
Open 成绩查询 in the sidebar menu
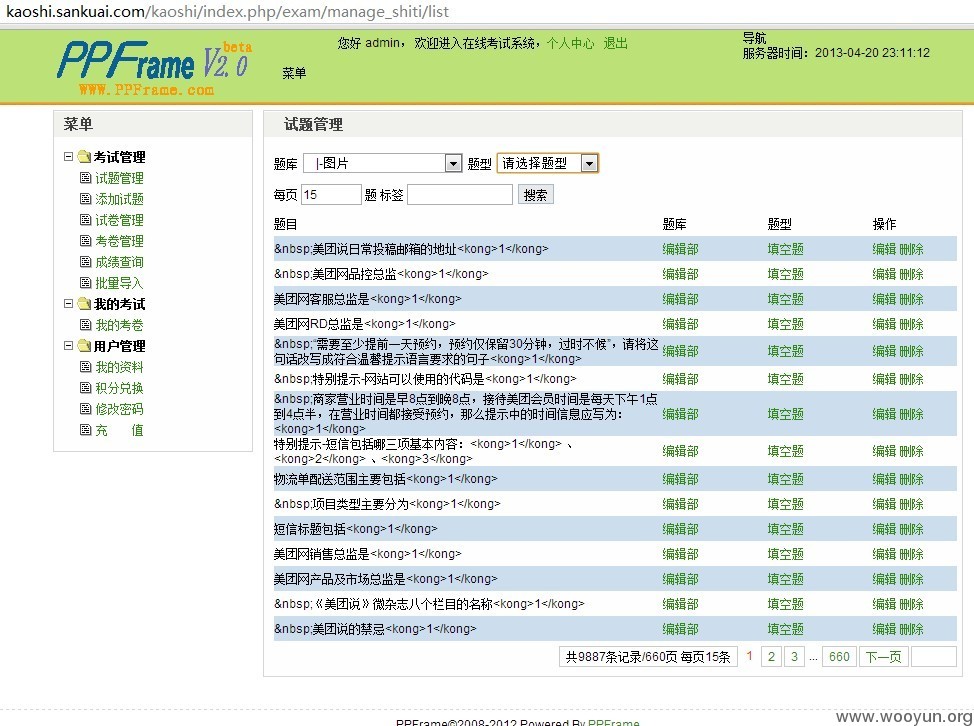pyautogui.click(x=119, y=262)
